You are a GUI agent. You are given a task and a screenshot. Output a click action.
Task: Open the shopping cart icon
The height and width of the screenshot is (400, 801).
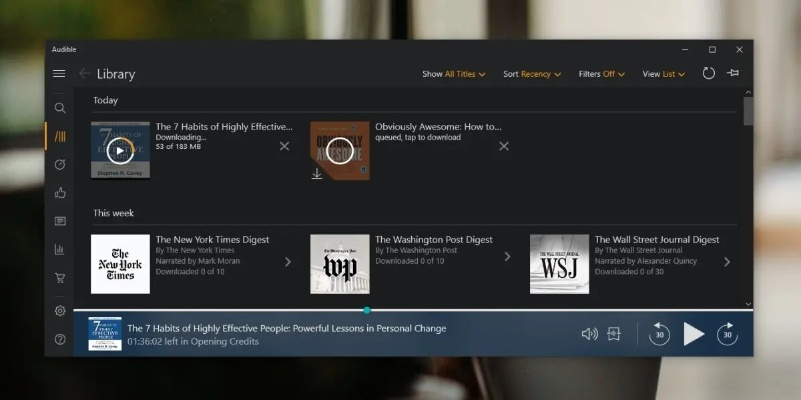[60, 278]
